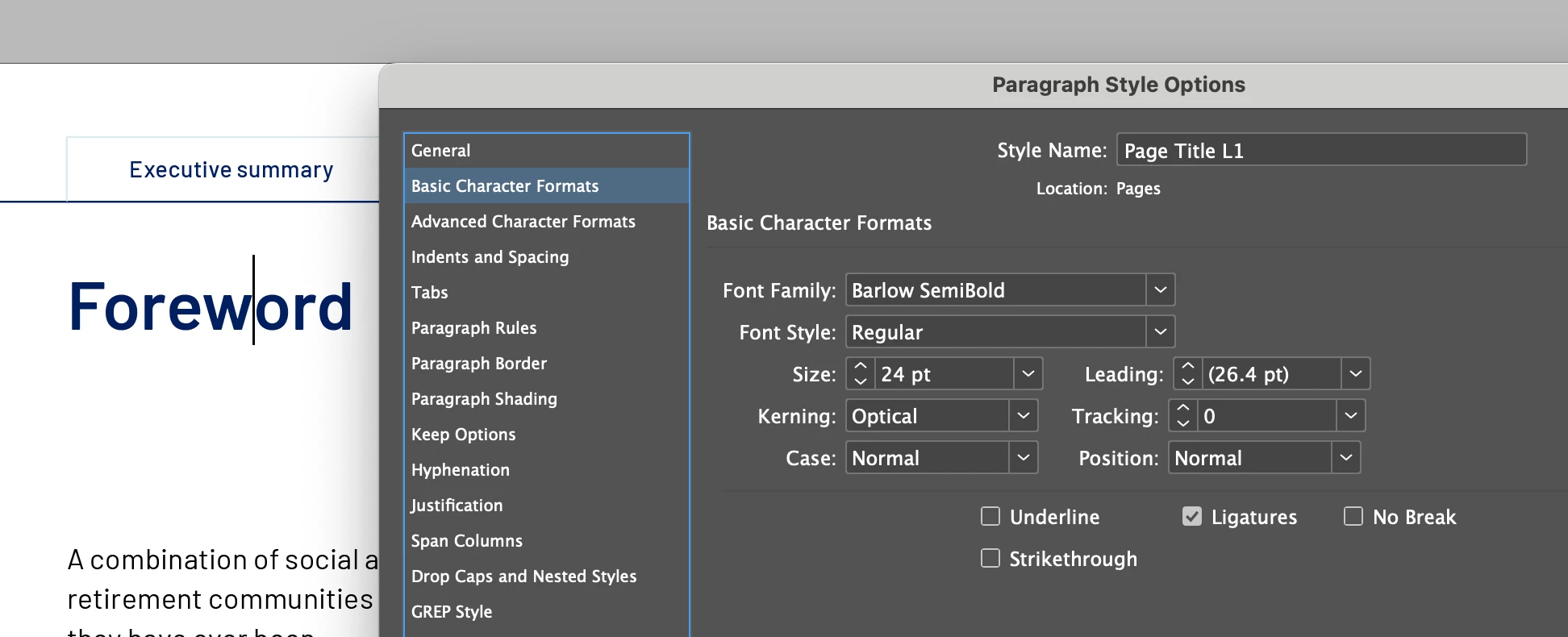The width and height of the screenshot is (1568, 637).
Task: Select the General category
Action: [440, 151]
